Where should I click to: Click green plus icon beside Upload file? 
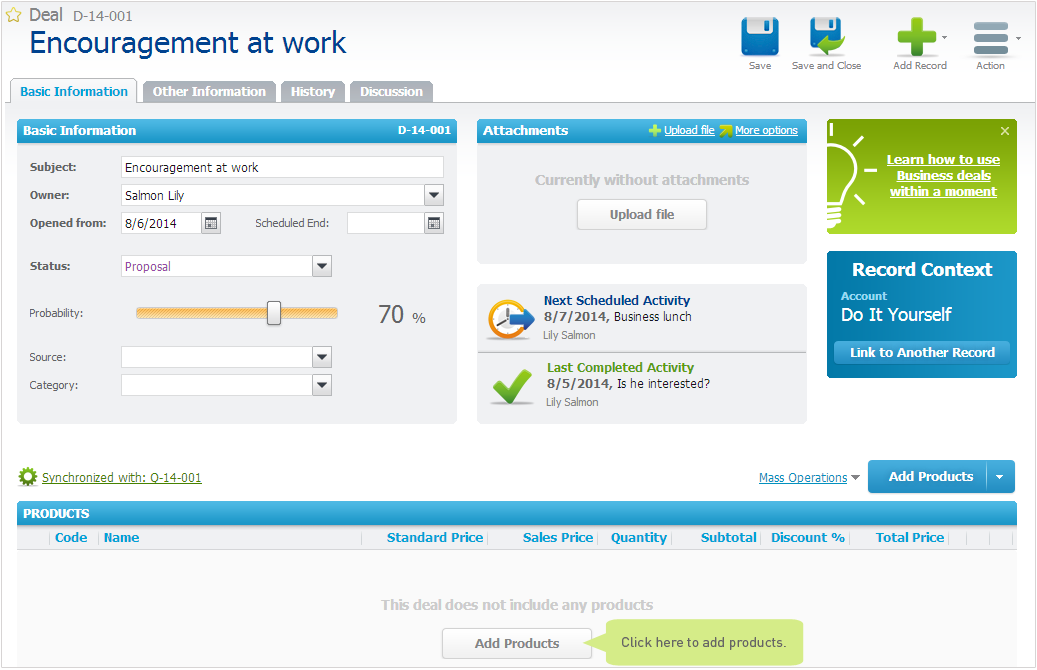pyautogui.click(x=655, y=130)
